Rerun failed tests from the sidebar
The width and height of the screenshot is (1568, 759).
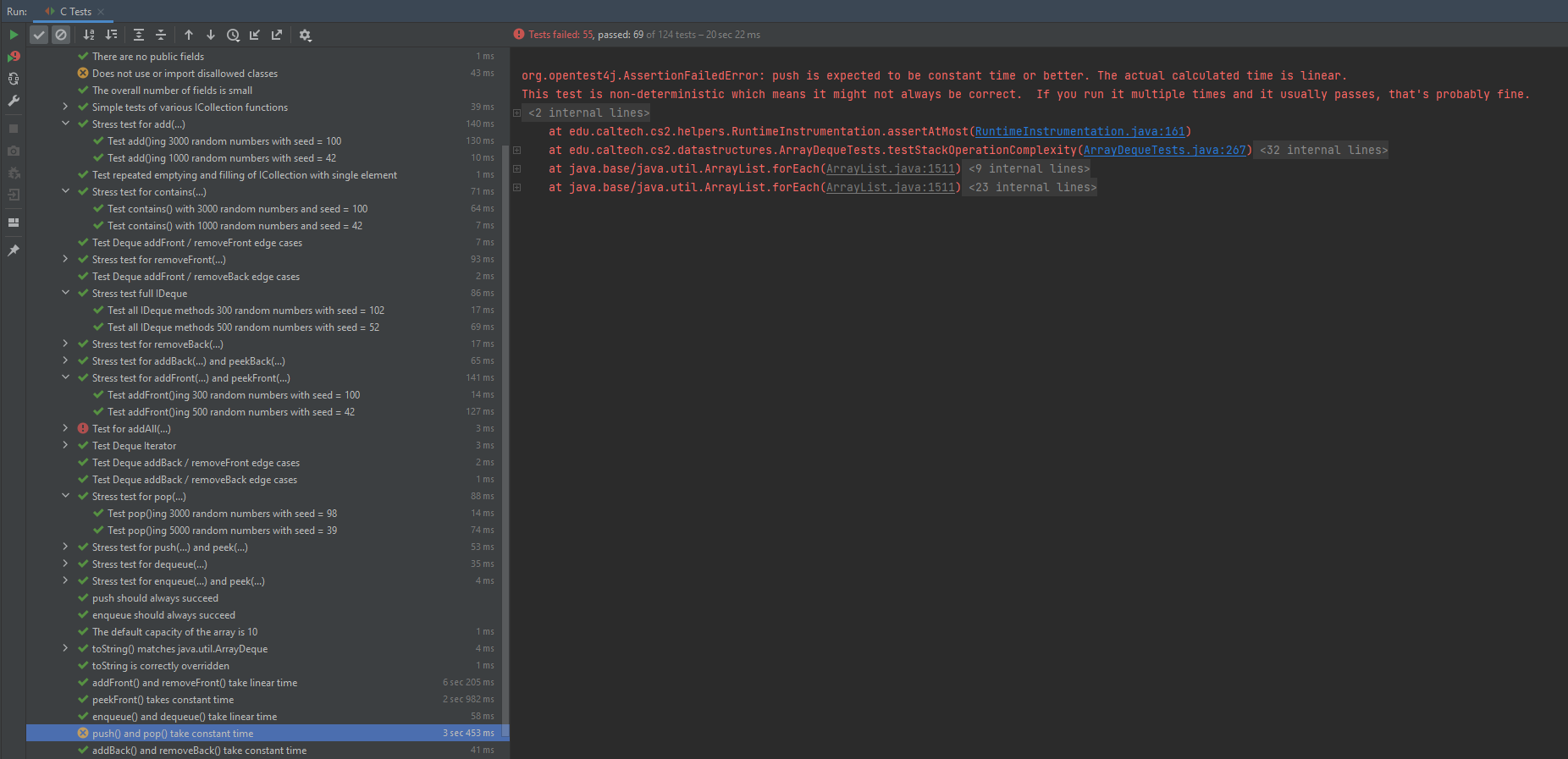point(14,57)
